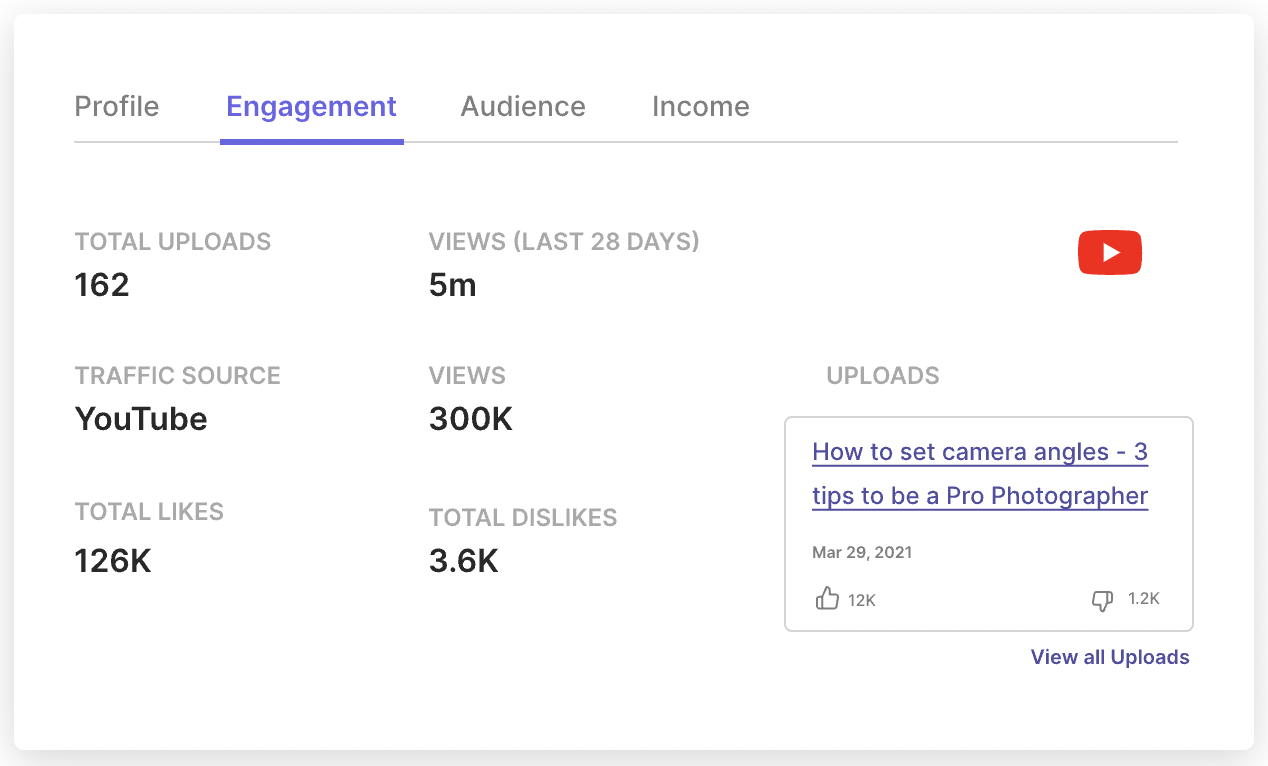
Task: Click the 12K likes count
Action: tap(862, 600)
